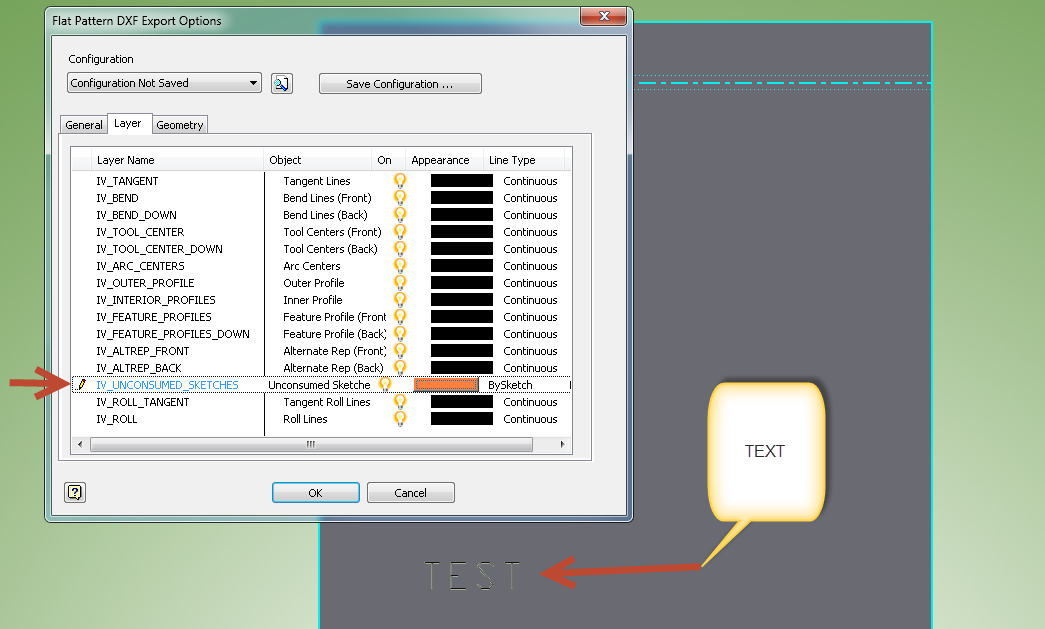1045x629 pixels.
Task: Switch to the Geometry tab
Action: [180, 124]
